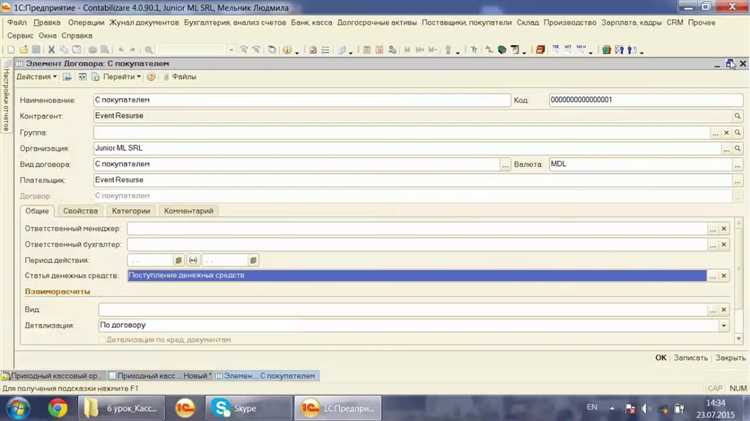The image size is (750, 421).
Task: Open the Windows Start menu
Action: point(18,407)
